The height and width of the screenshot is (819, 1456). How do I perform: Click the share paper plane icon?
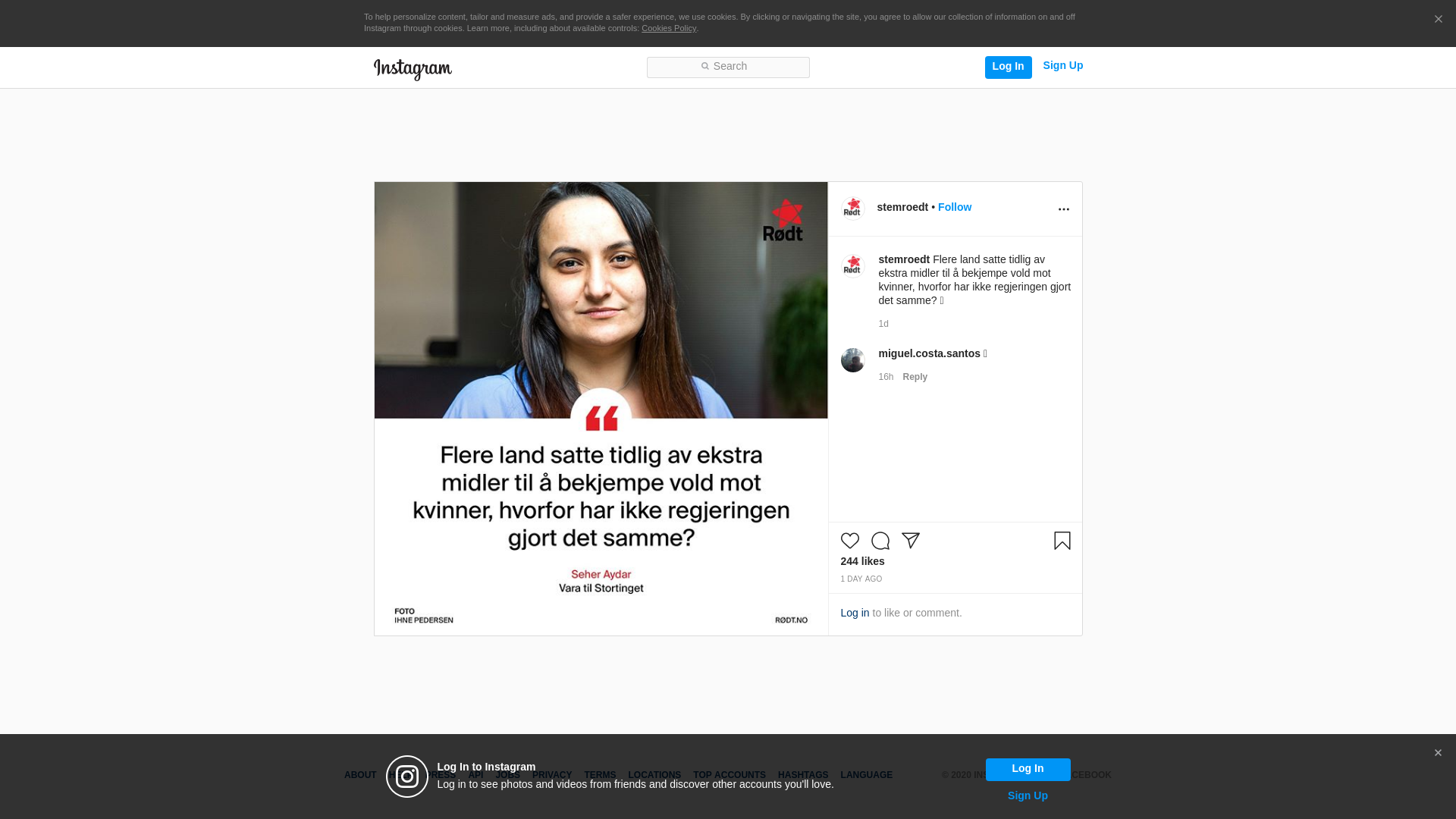tap(910, 541)
